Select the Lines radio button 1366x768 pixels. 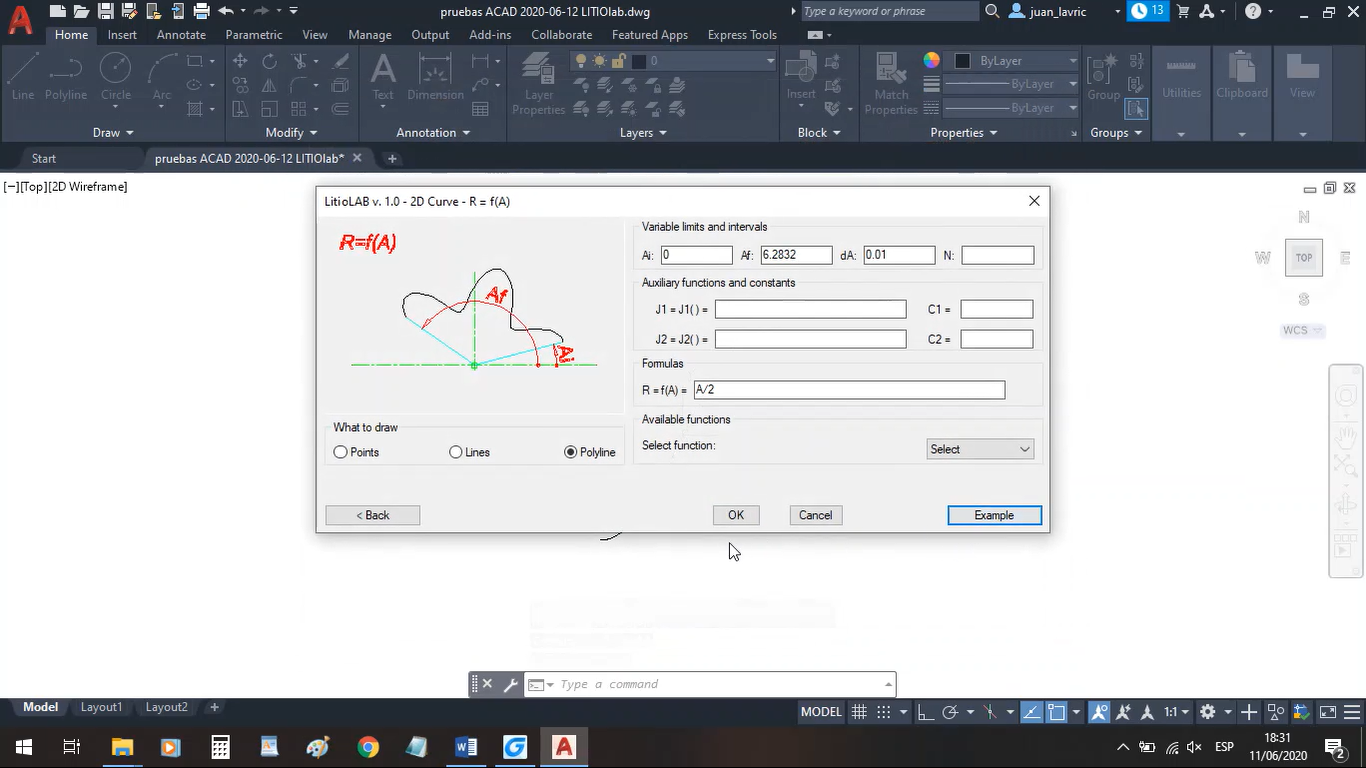click(456, 452)
